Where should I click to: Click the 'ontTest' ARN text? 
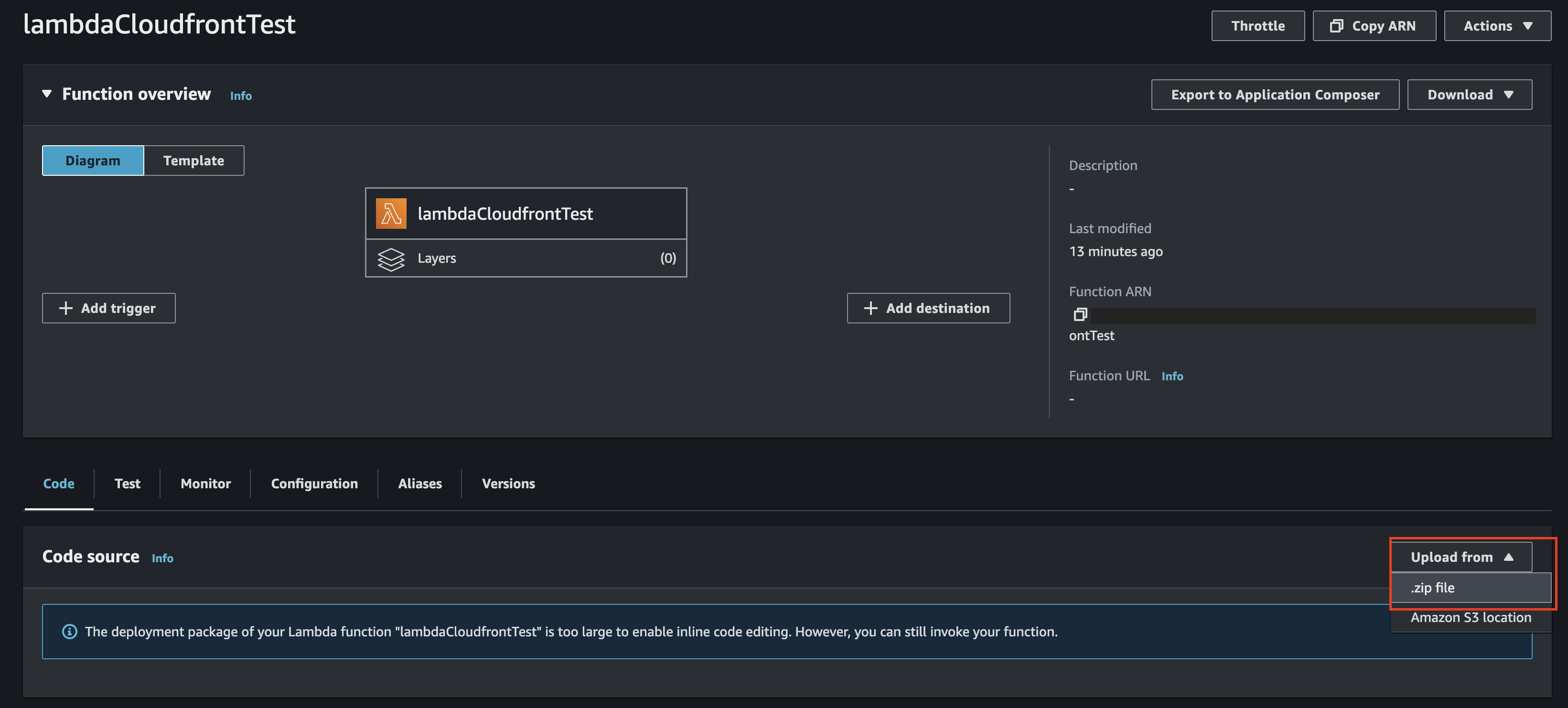point(1091,335)
